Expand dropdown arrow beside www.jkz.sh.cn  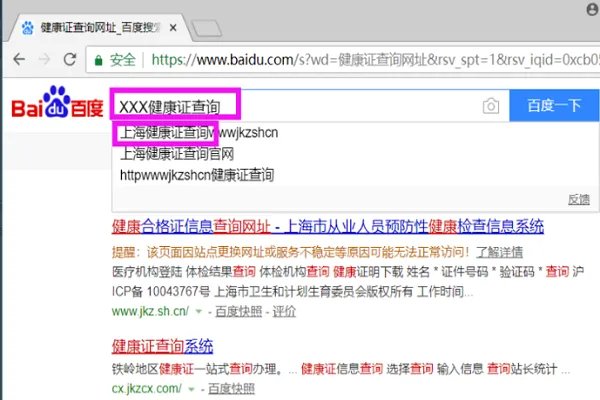pos(199,312)
